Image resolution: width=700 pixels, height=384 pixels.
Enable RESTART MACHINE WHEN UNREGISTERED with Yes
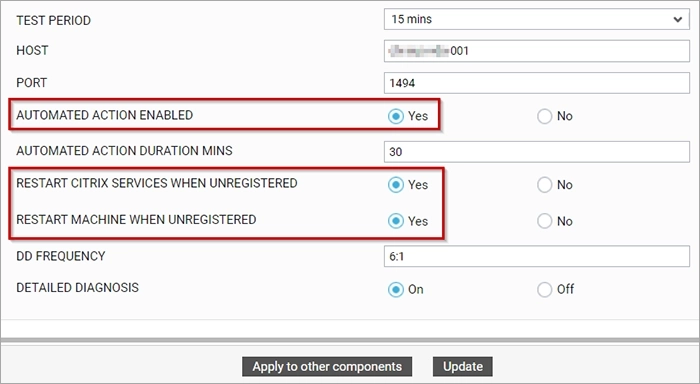396,221
